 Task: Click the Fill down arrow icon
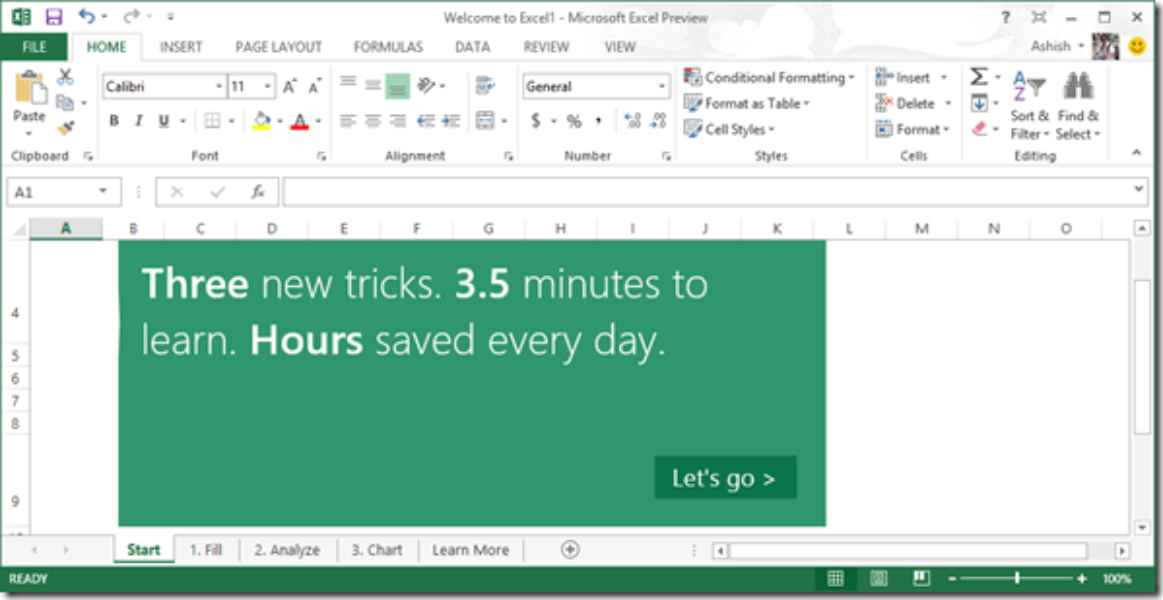(979, 103)
